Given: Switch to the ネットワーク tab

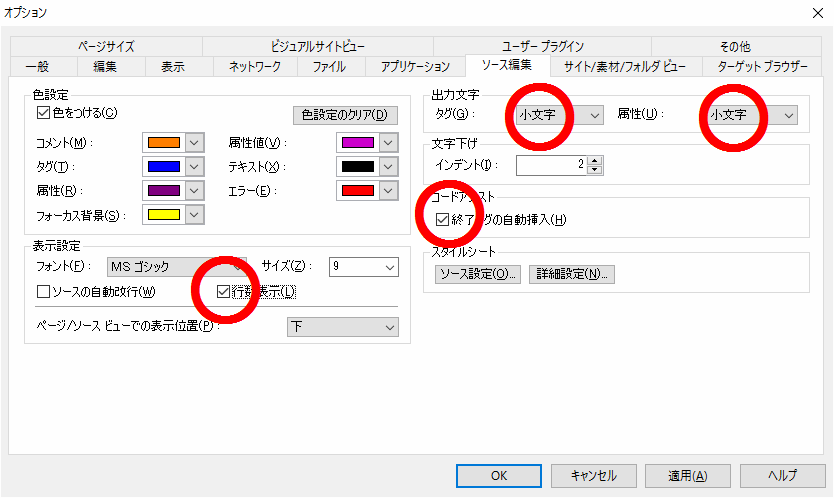Looking at the screenshot, I should [x=255, y=67].
